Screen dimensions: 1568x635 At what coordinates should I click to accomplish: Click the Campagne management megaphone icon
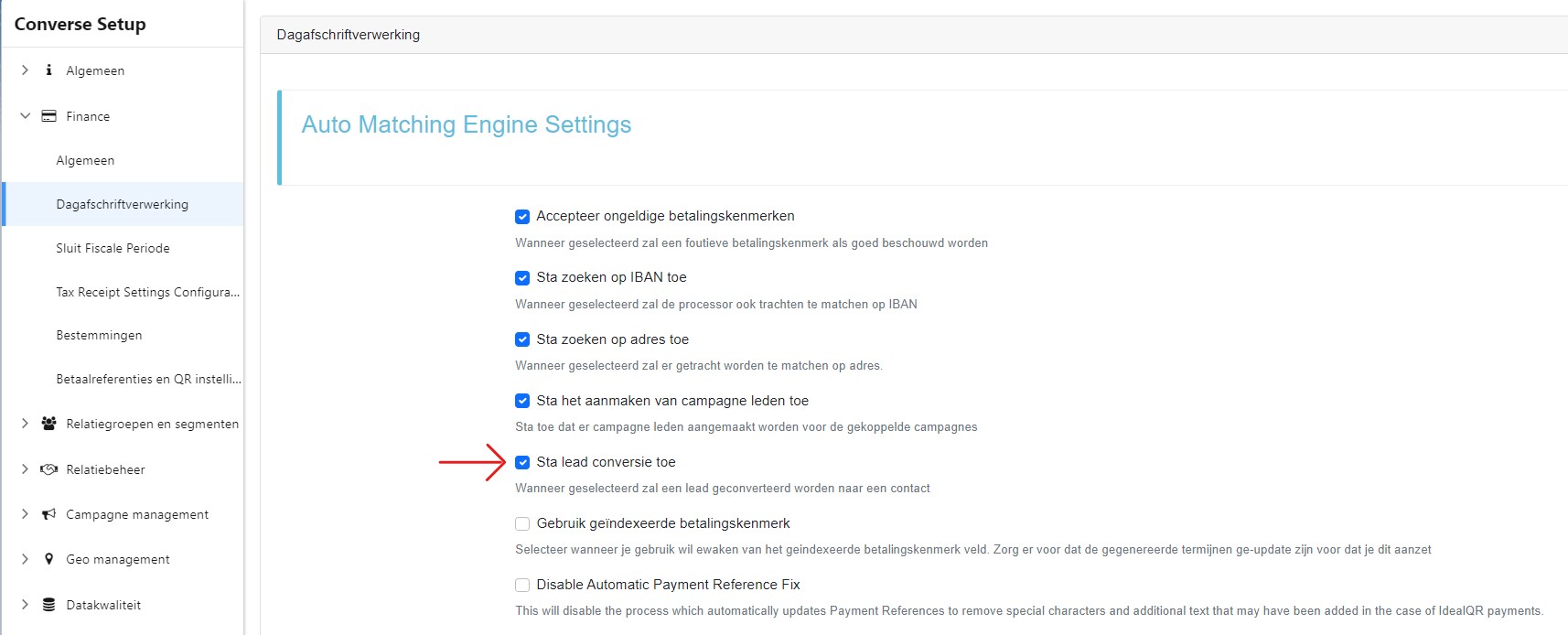[49, 514]
